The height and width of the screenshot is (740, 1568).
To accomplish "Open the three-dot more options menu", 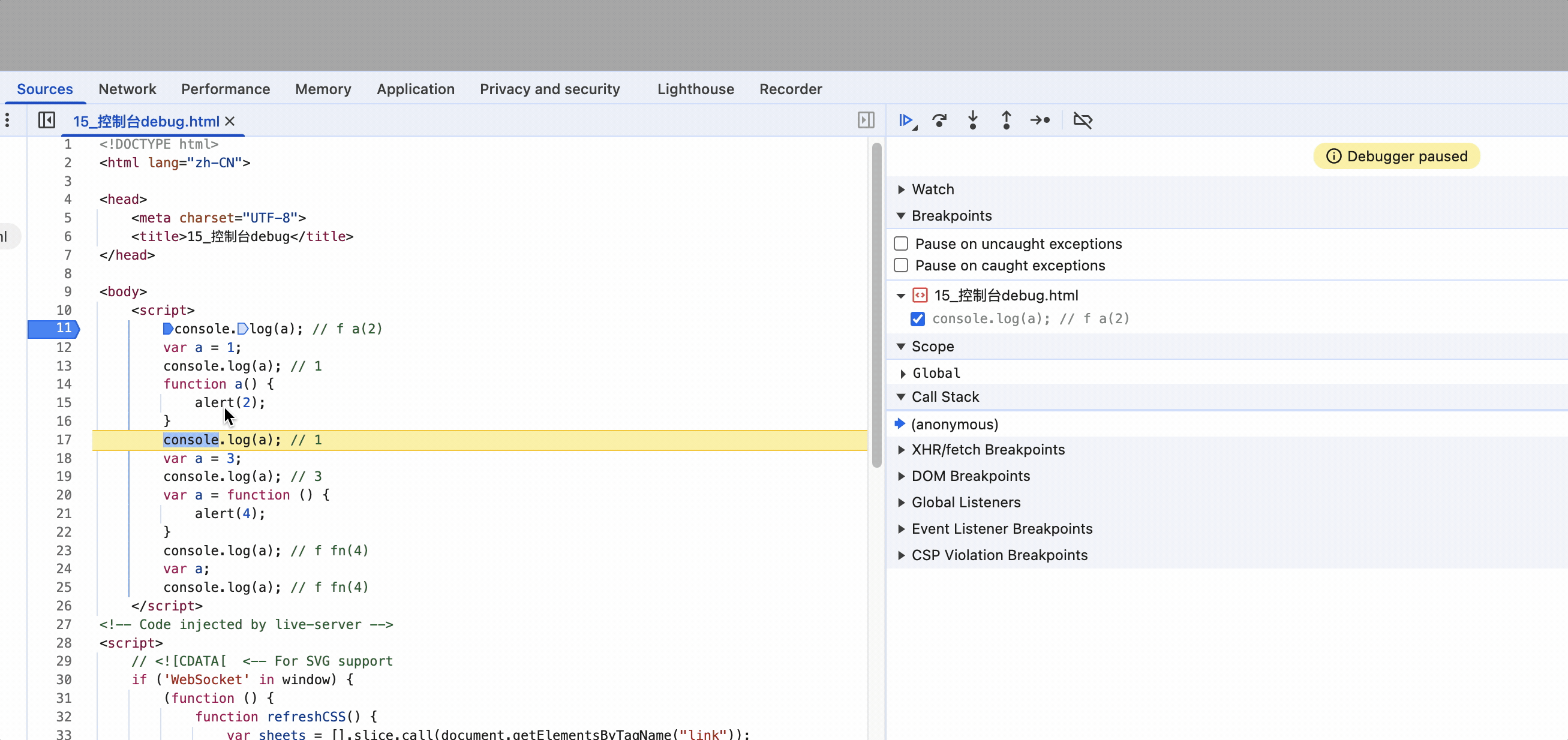I will pos(7,121).
